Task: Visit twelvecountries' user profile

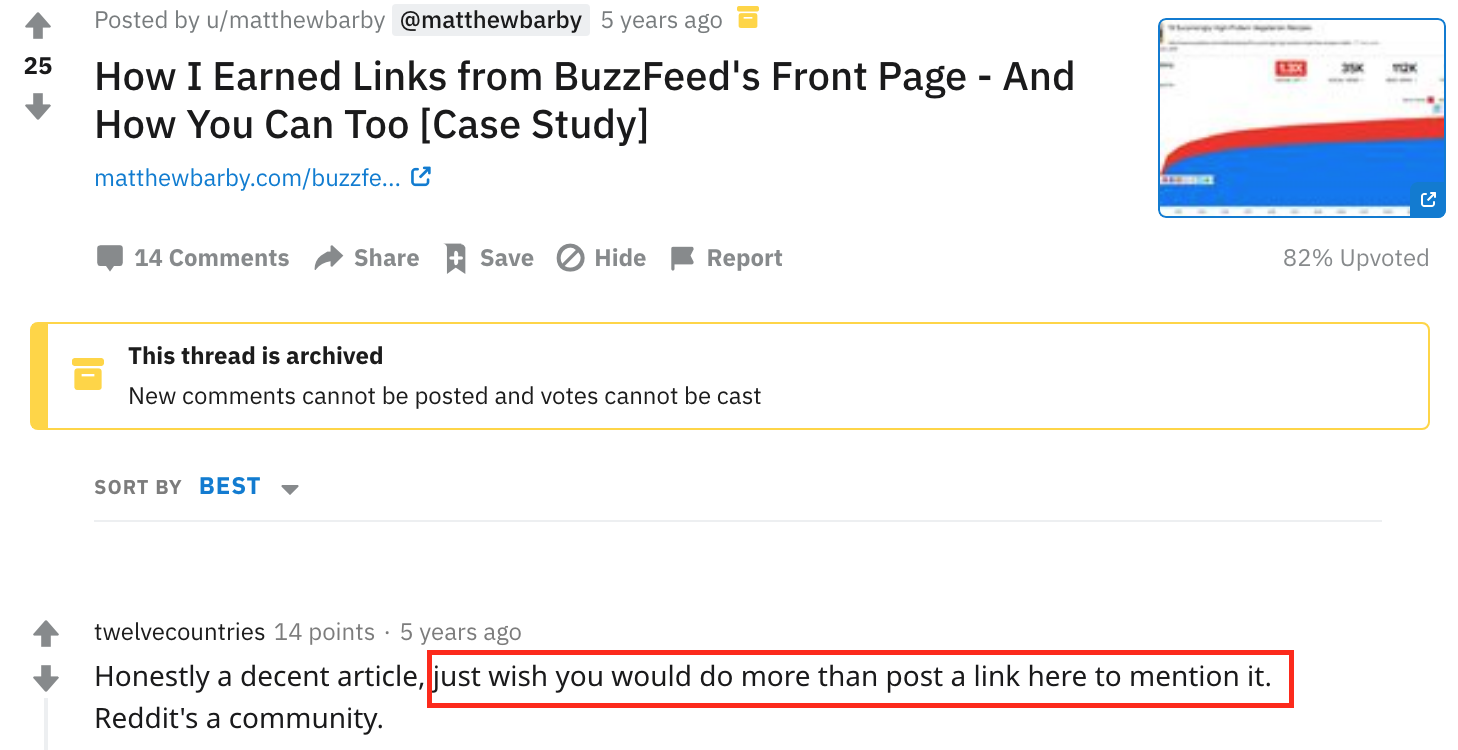Action: click(179, 632)
